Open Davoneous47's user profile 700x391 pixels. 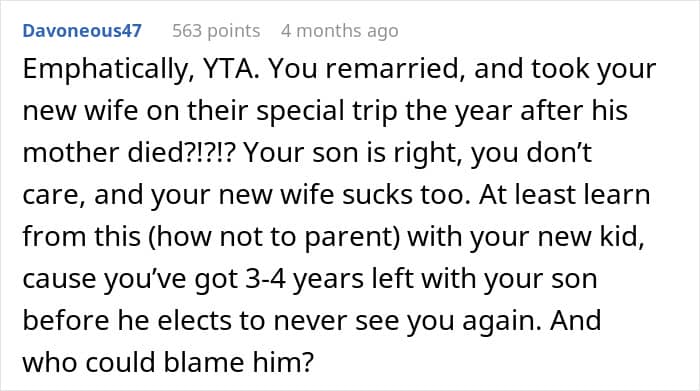click(x=82, y=31)
